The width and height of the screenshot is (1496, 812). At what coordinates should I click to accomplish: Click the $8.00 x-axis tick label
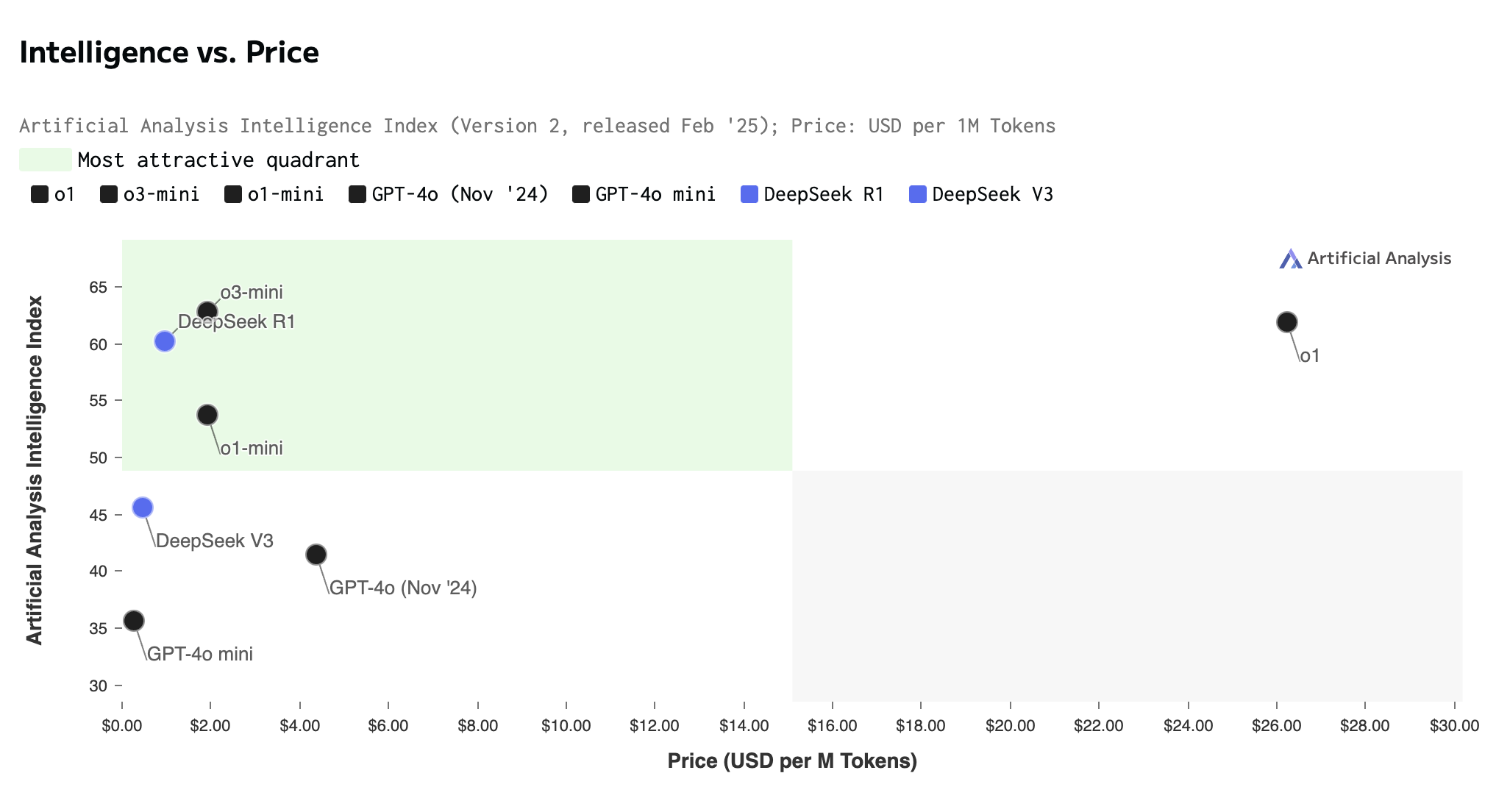(x=478, y=727)
